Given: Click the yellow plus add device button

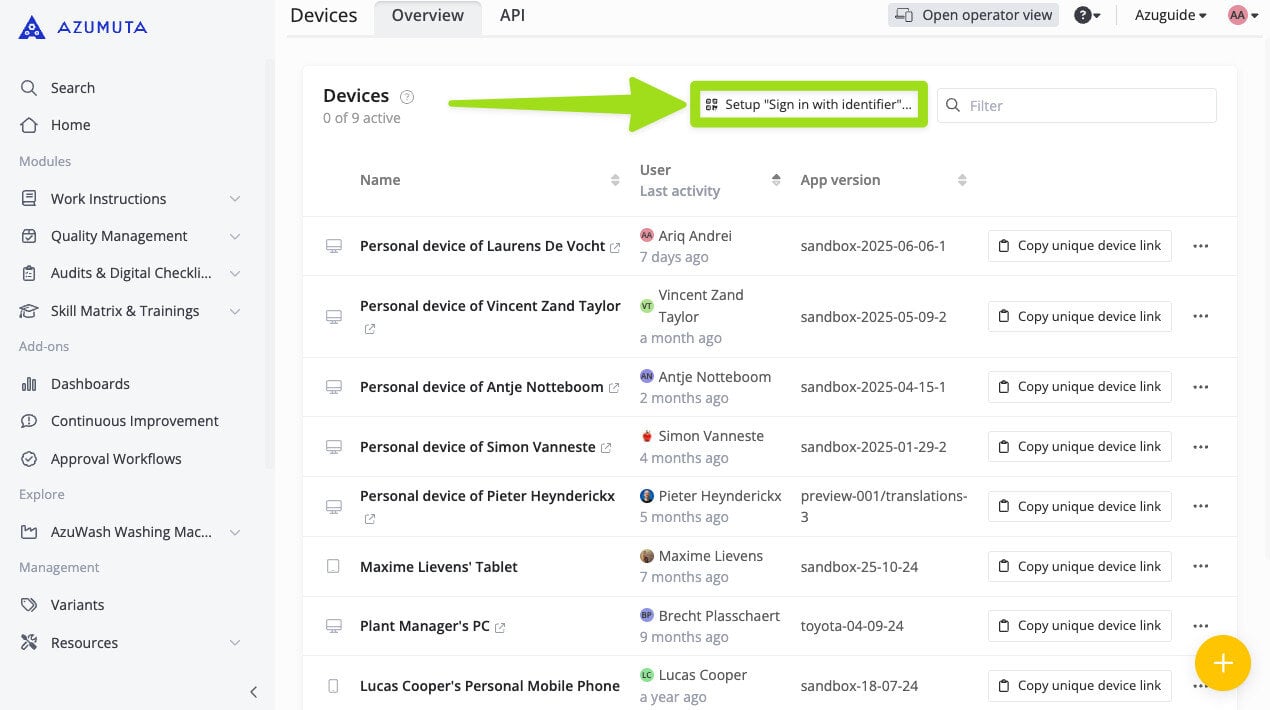Looking at the screenshot, I should [1222, 663].
